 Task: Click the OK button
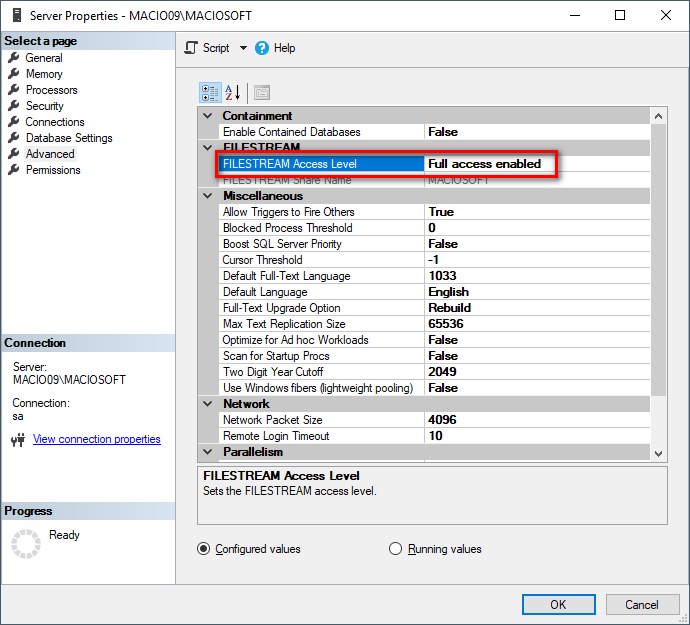tap(558, 604)
